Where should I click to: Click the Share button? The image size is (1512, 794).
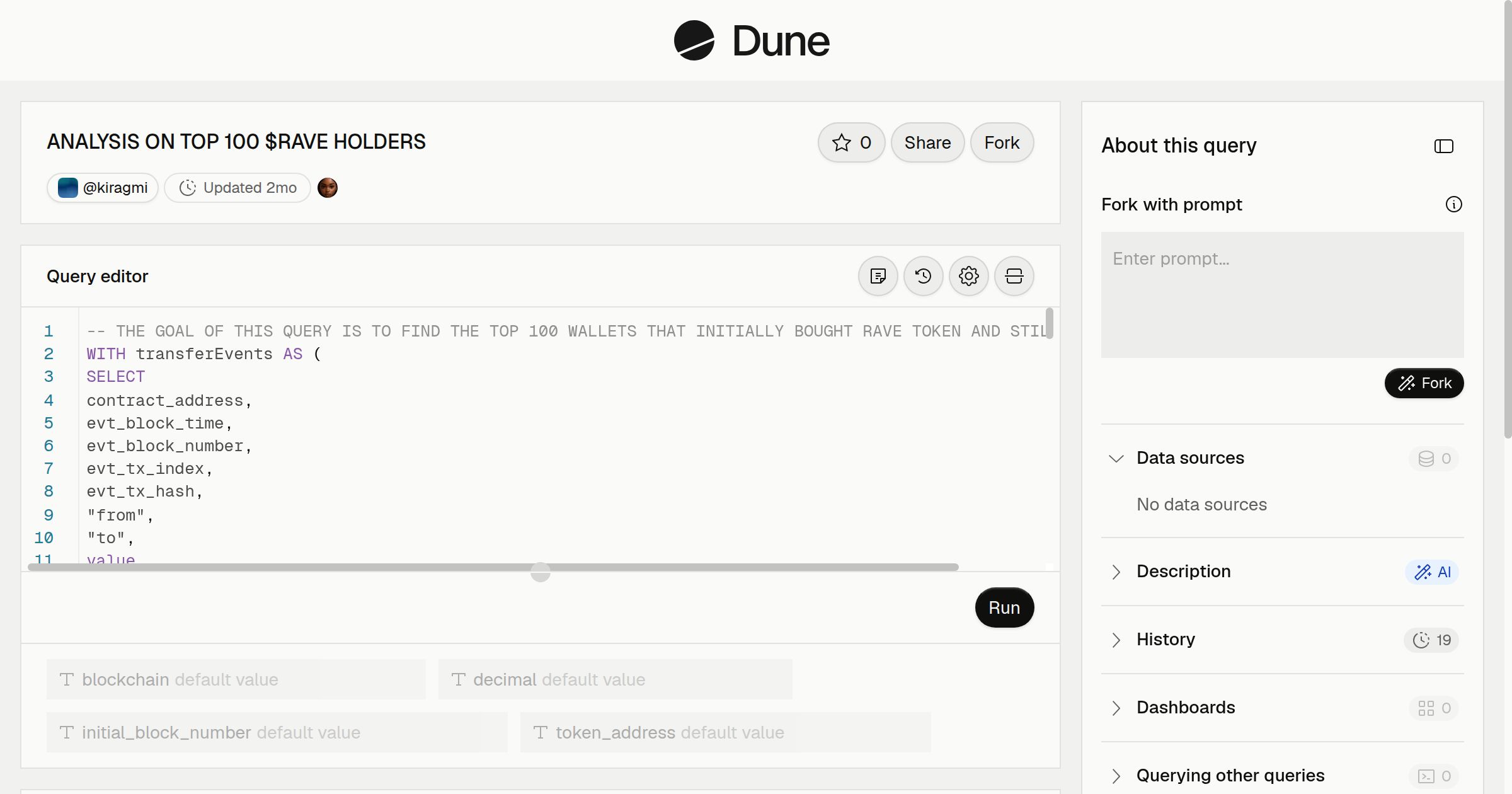[927, 142]
